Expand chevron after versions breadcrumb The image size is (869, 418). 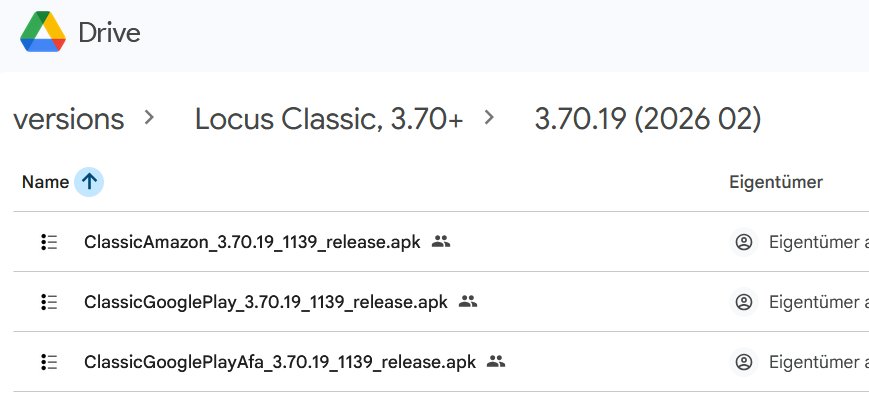click(x=150, y=118)
